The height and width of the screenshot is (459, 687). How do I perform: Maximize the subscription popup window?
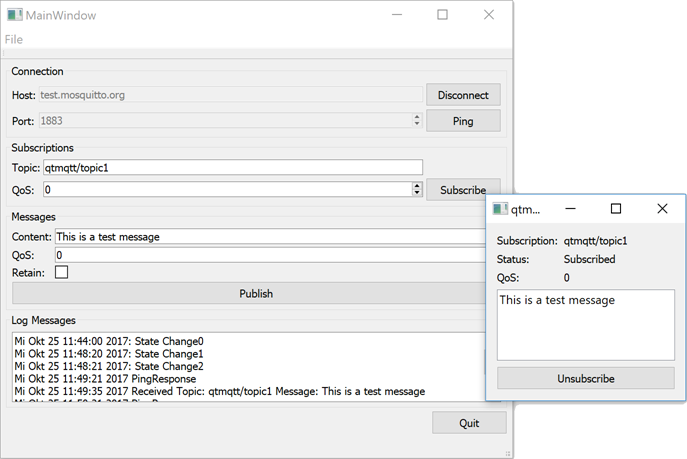(x=616, y=209)
